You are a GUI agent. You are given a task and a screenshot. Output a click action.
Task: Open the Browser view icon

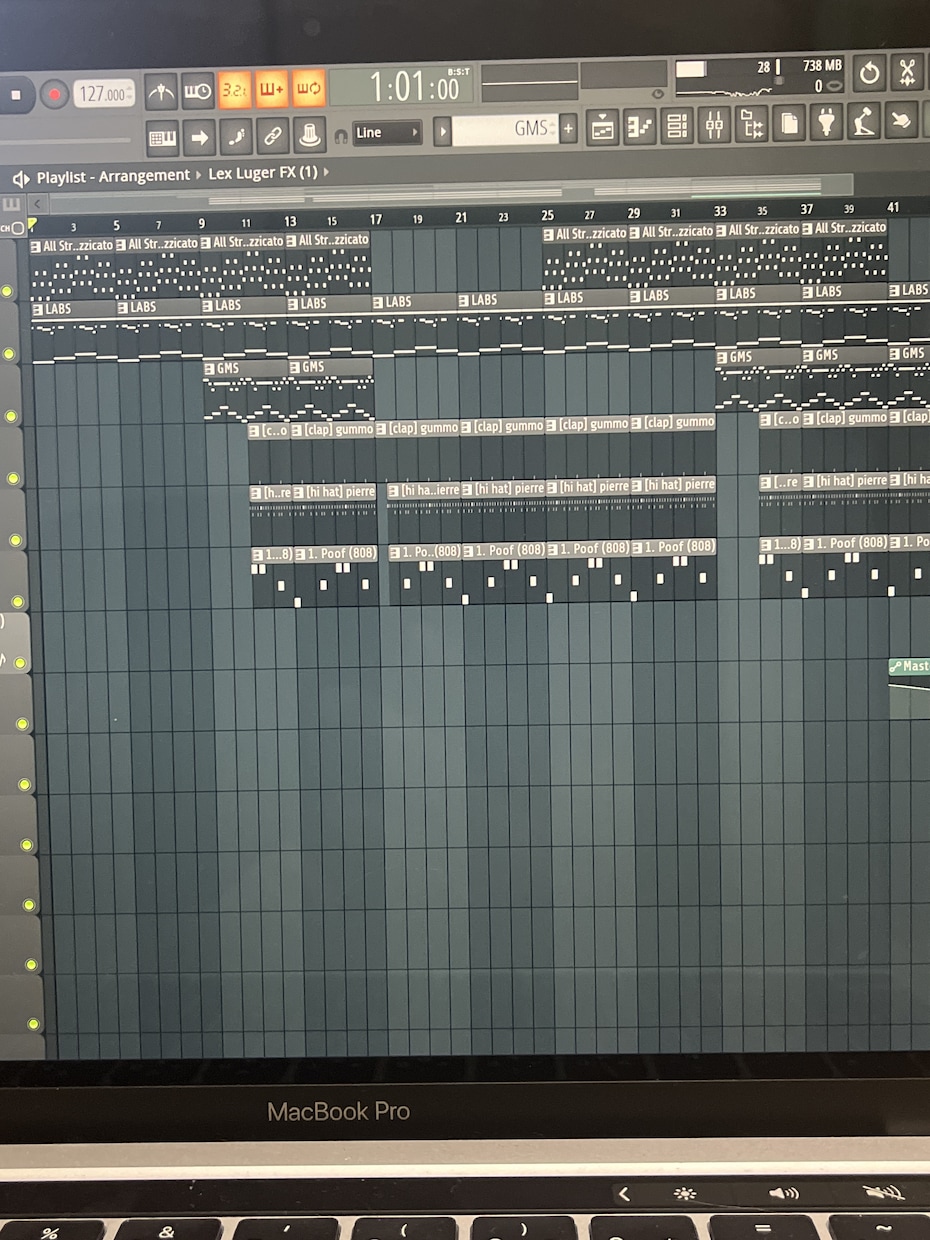[751, 124]
